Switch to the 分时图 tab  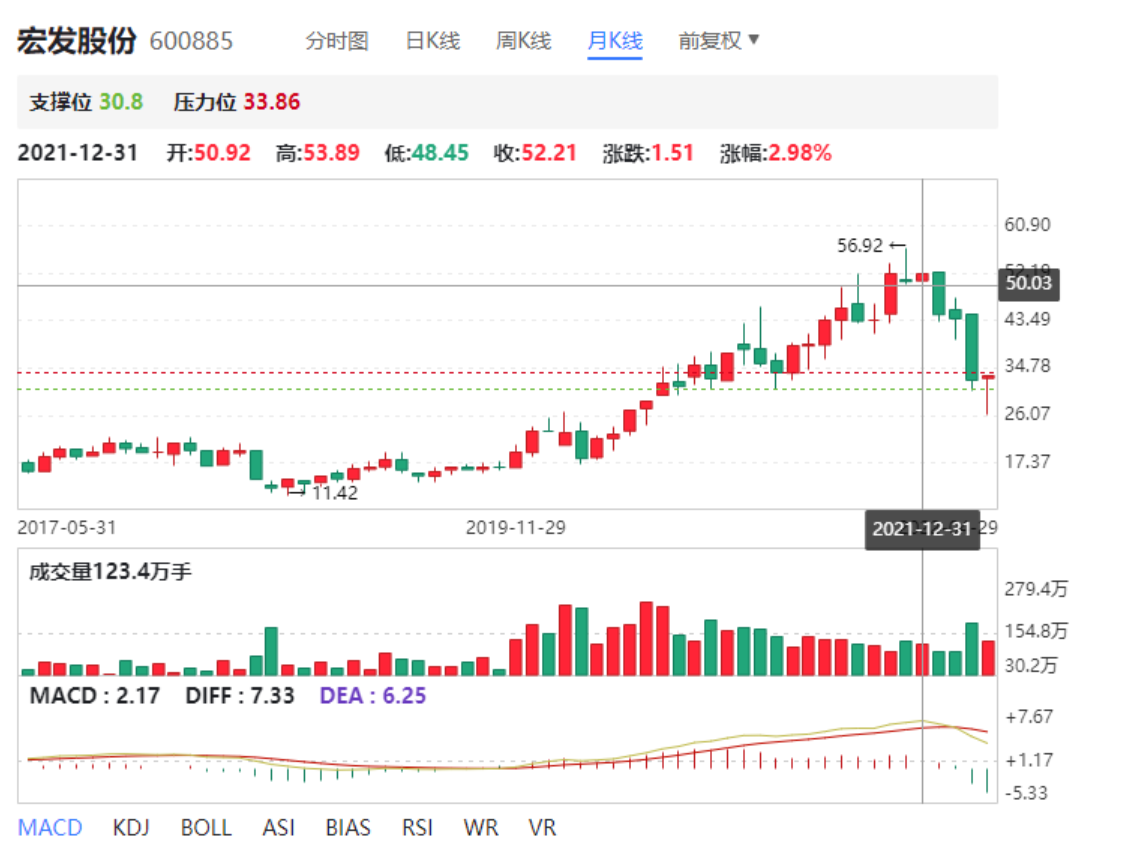tap(337, 41)
